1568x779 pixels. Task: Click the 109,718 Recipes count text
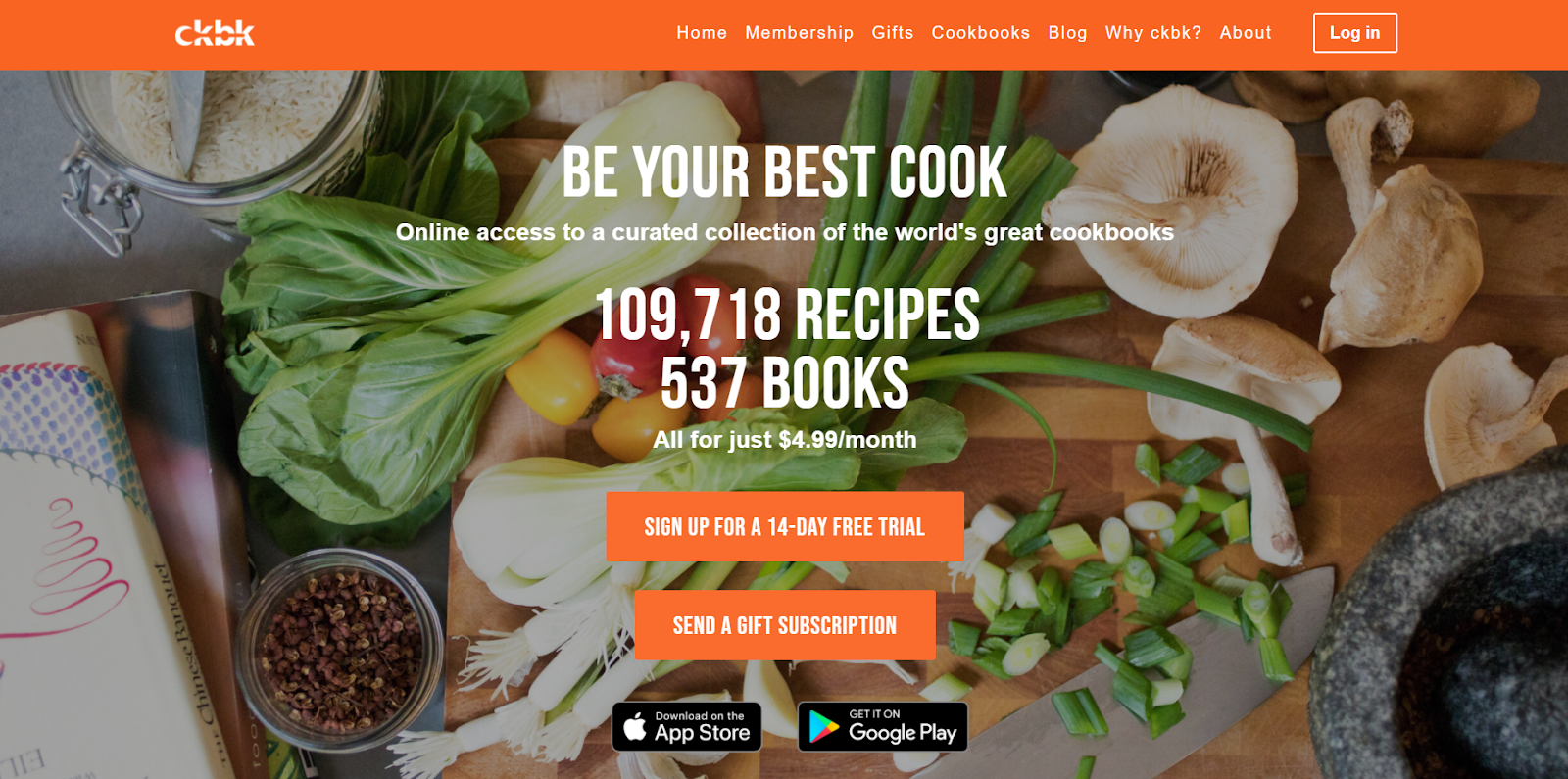click(787, 316)
